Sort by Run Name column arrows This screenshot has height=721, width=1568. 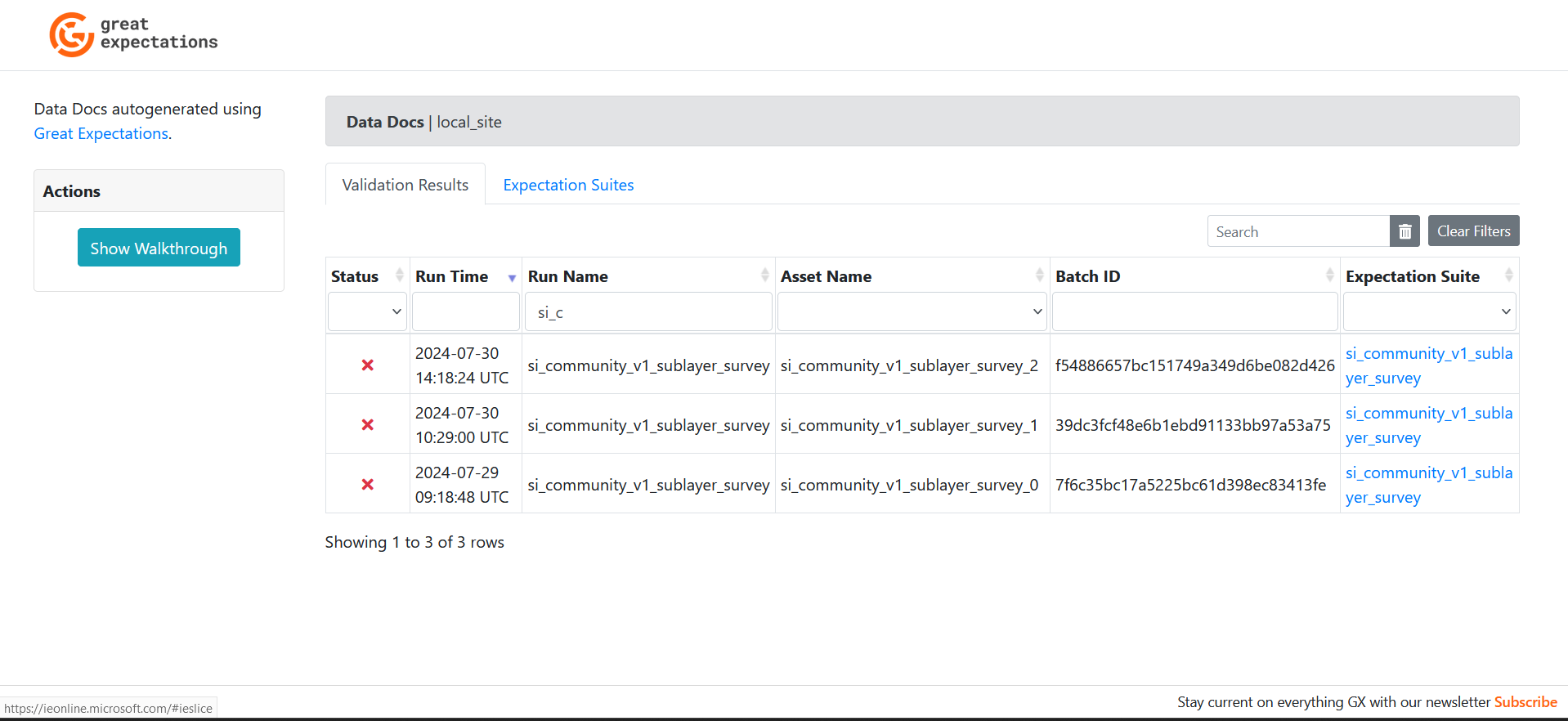(764, 275)
